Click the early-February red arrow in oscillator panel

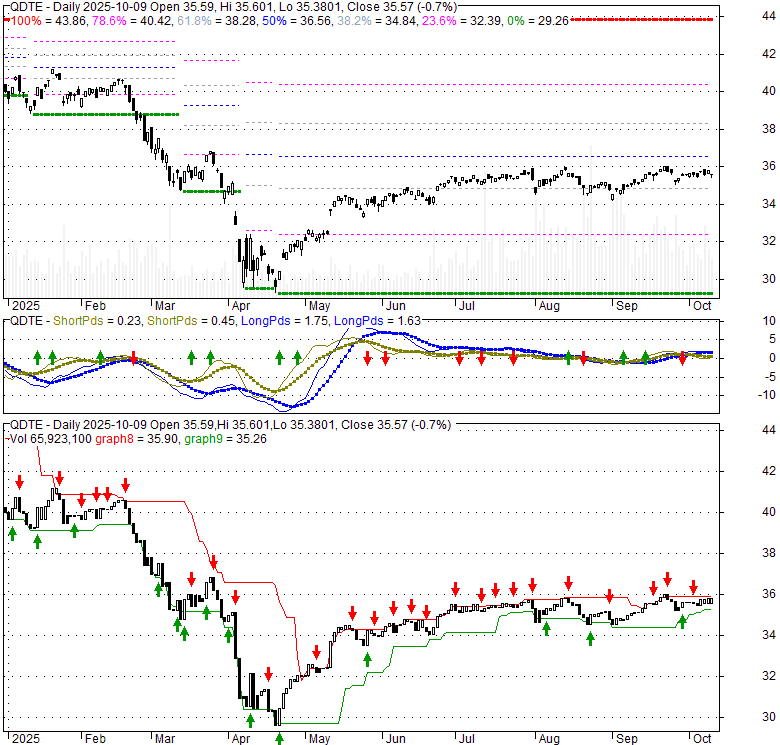coord(132,357)
